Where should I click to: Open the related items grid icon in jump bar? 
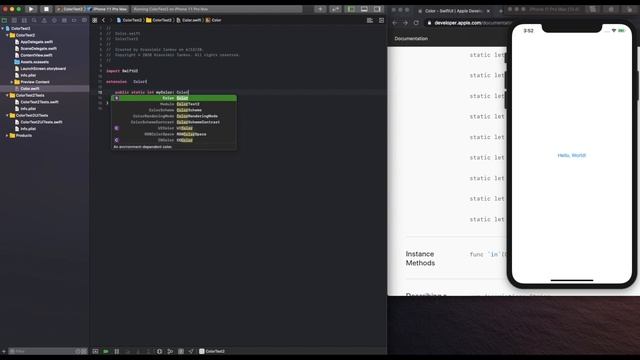[95, 20]
